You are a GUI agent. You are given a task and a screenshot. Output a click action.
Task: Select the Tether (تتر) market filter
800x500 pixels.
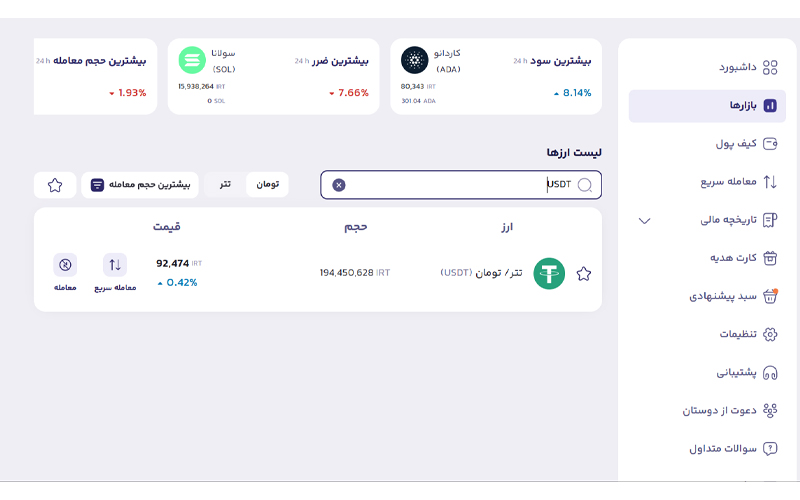point(226,185)
